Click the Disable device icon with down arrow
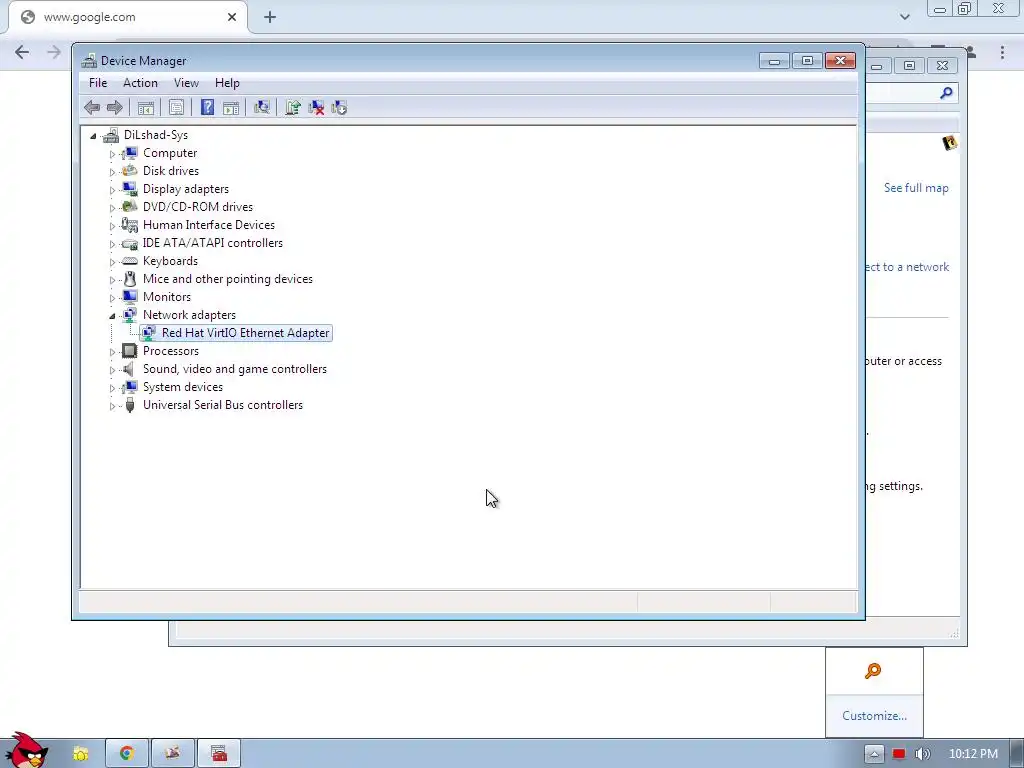 coord(339,108)
